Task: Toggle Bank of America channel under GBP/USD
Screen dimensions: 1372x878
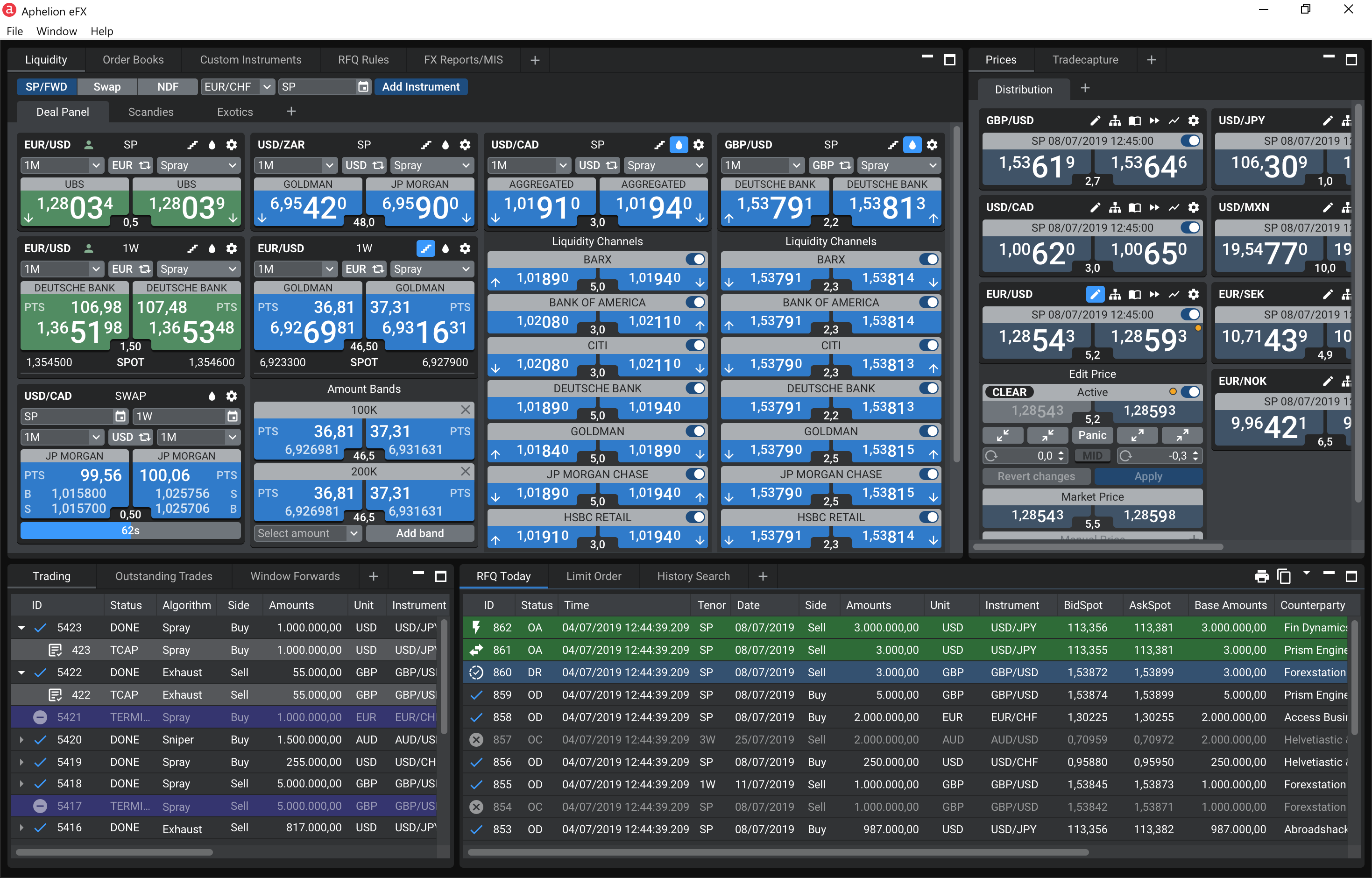Action: pos(928,303)
